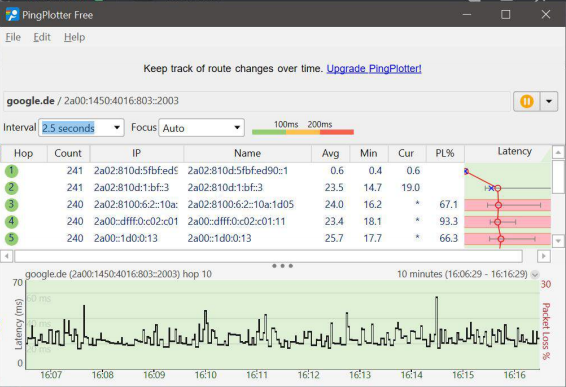
Task: Click the 100ms/200ms latency color scale bar
Action: pos(302,132)
